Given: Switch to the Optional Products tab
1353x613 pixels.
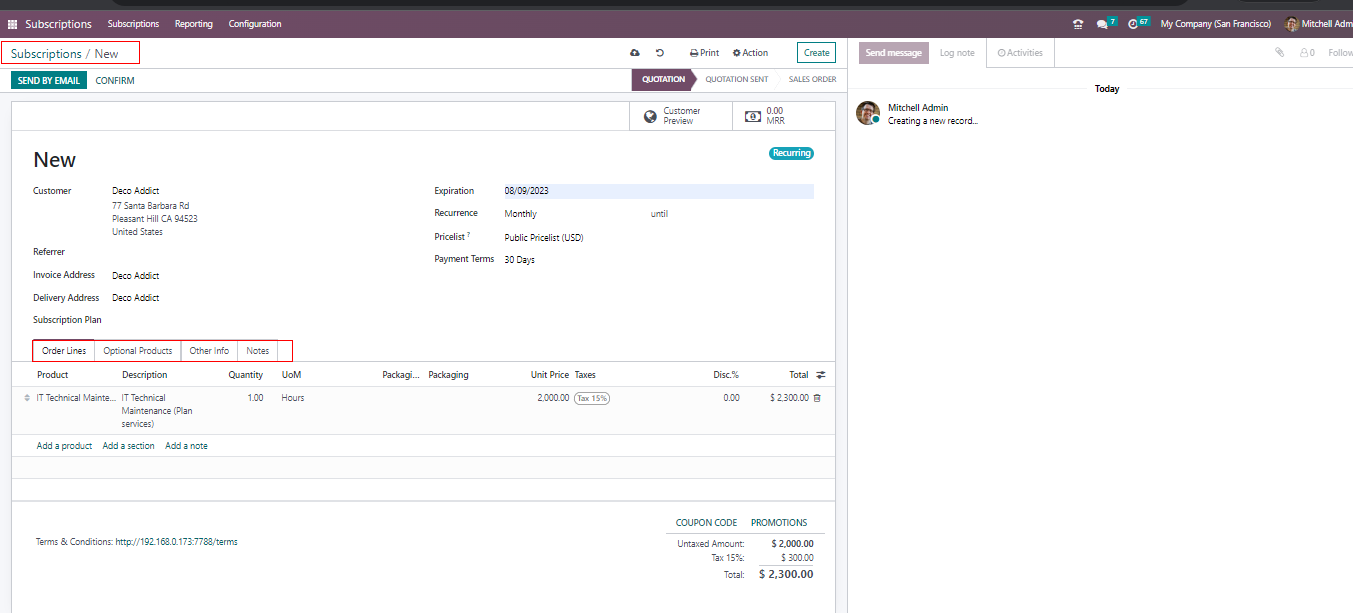Looking at the screenshot, I should [138, 351].
